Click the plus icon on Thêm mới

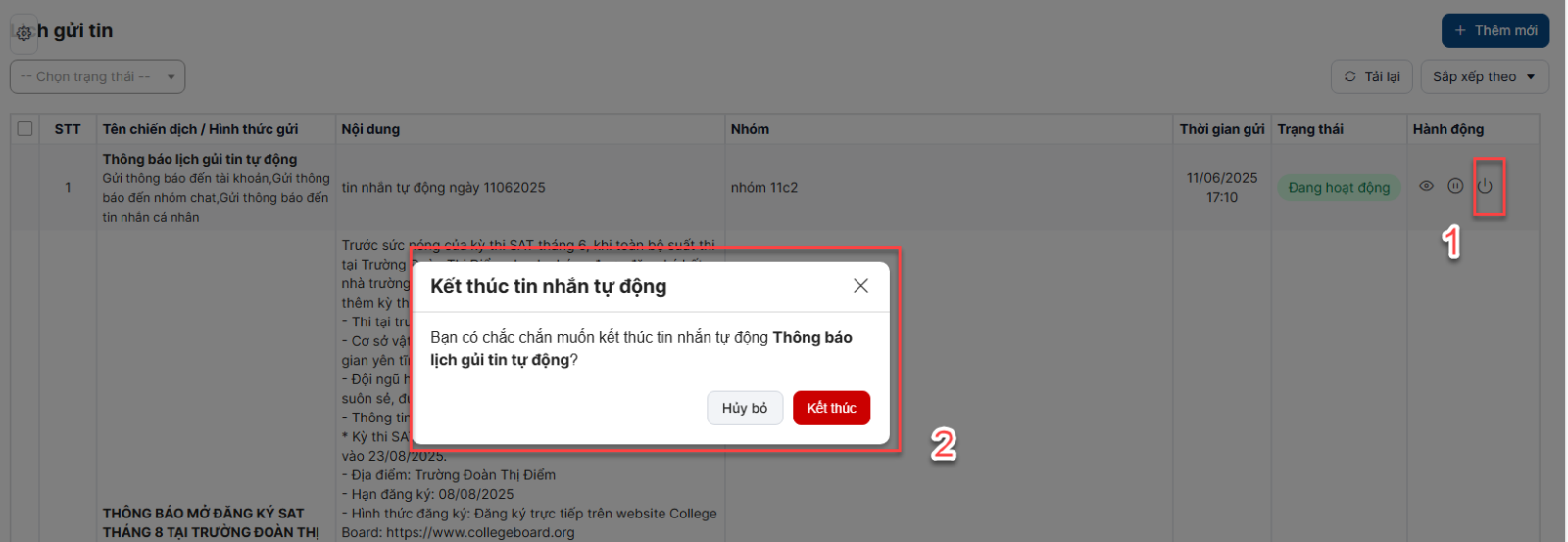pos(1460,30)
